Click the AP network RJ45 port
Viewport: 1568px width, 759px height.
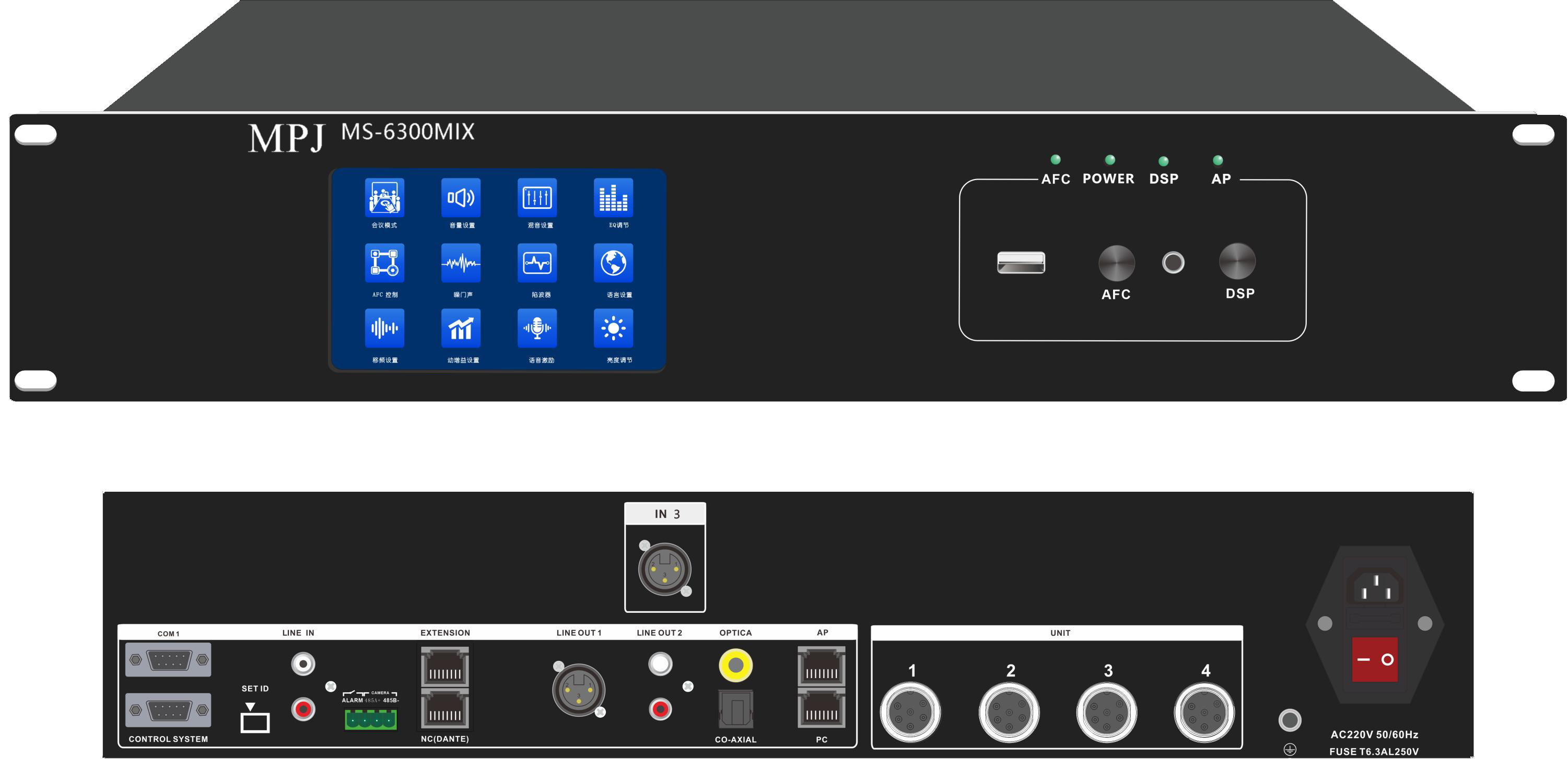pos(822,667)
